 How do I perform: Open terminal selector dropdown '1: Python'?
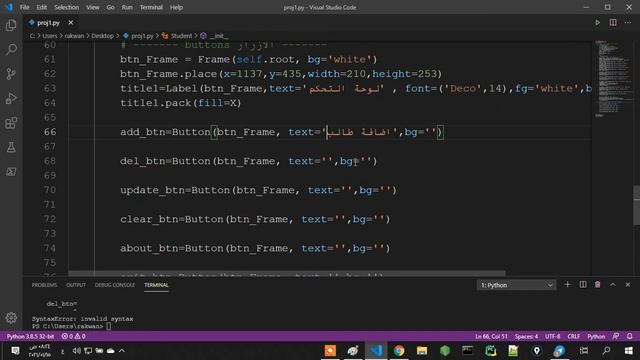pyautogui.click(x=516, y=285)
